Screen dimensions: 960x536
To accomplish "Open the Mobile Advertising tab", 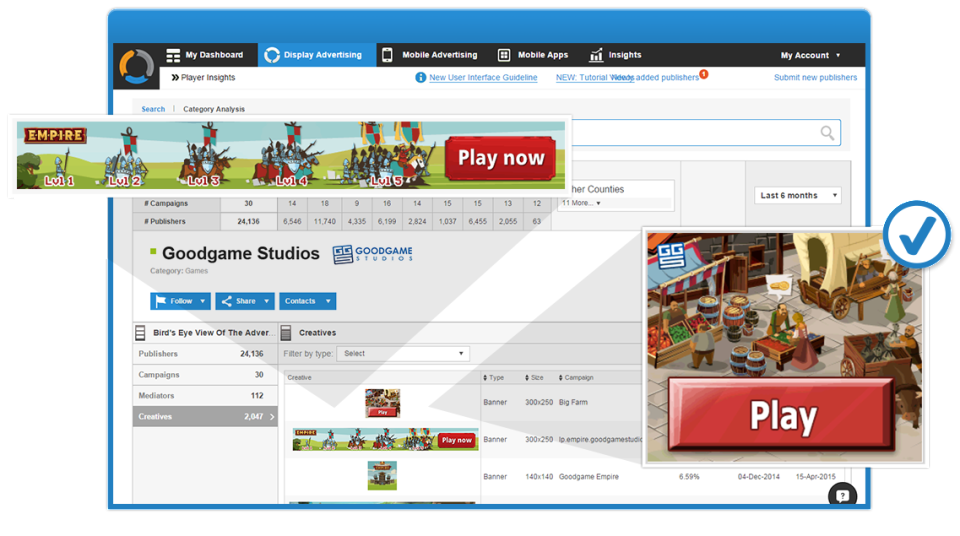I will [430, 55].
